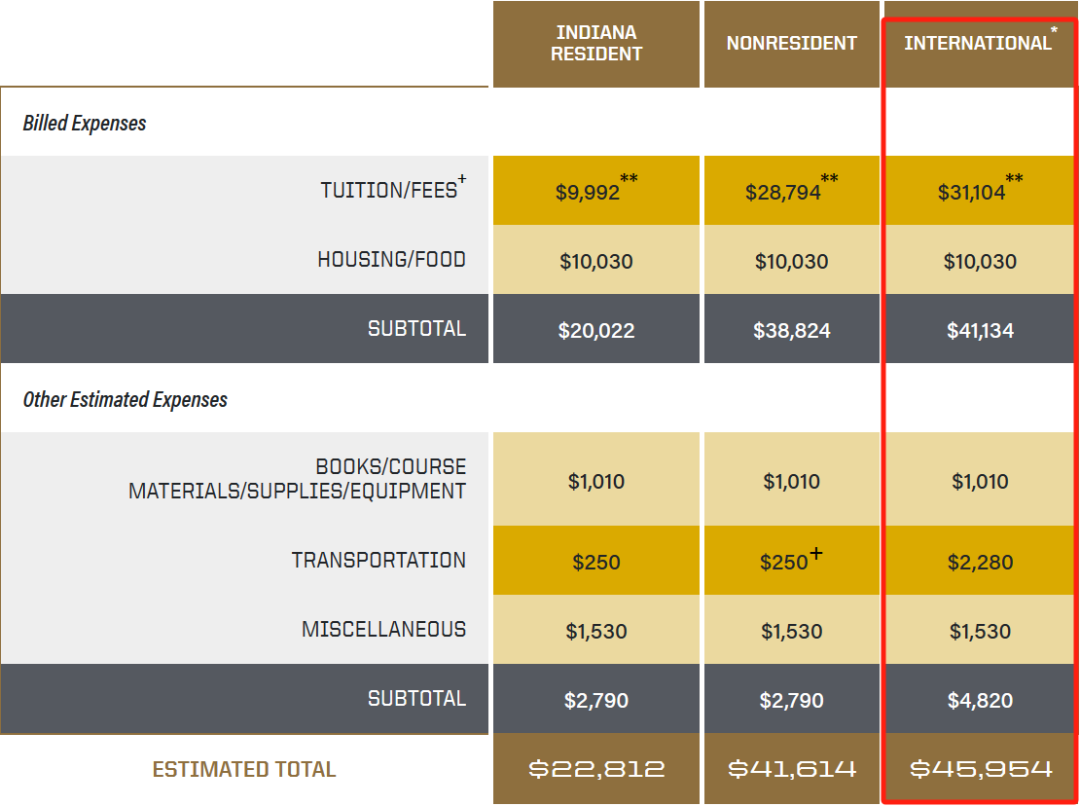Click the Housing/Food row label
This screenshot has width=1080, height=806.
point(391,260)
